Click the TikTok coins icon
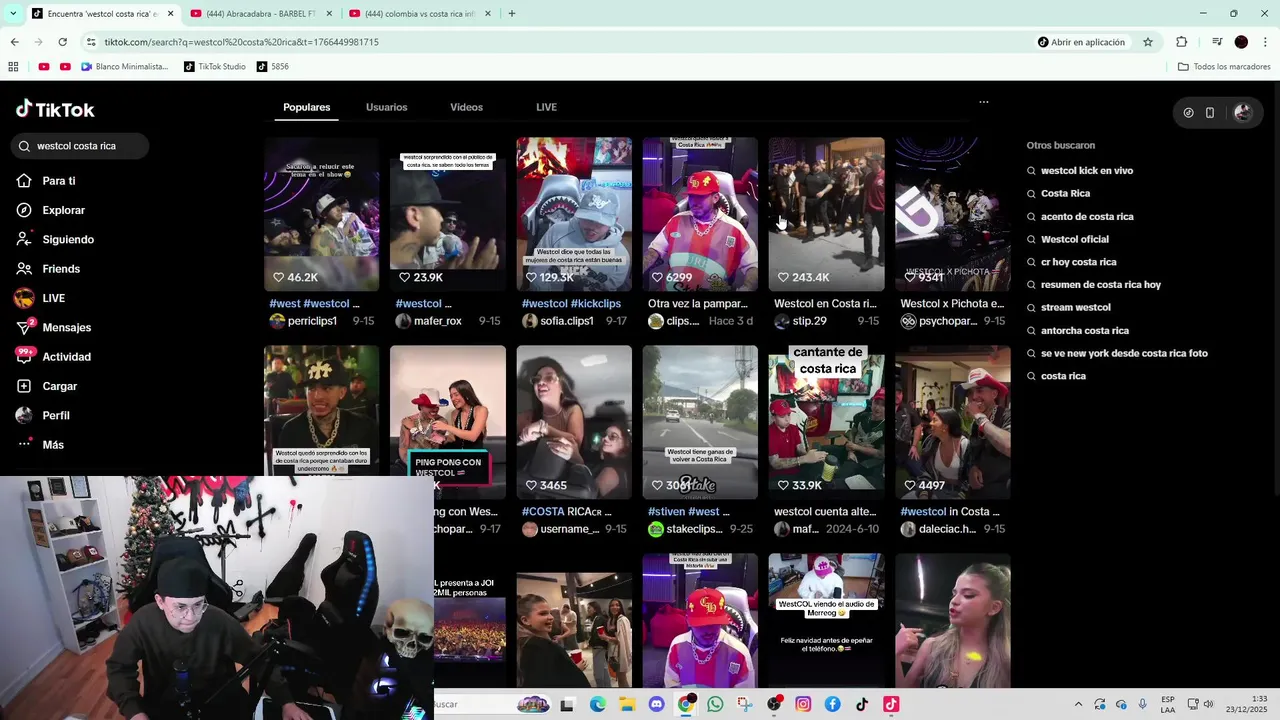 tap(1188, 113)
